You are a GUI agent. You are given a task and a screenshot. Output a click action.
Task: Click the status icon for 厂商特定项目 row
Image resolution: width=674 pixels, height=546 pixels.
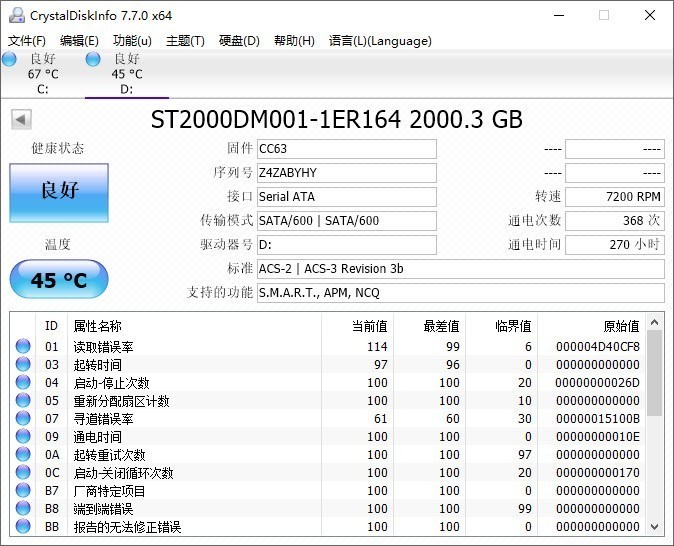(x=23, y=491)
